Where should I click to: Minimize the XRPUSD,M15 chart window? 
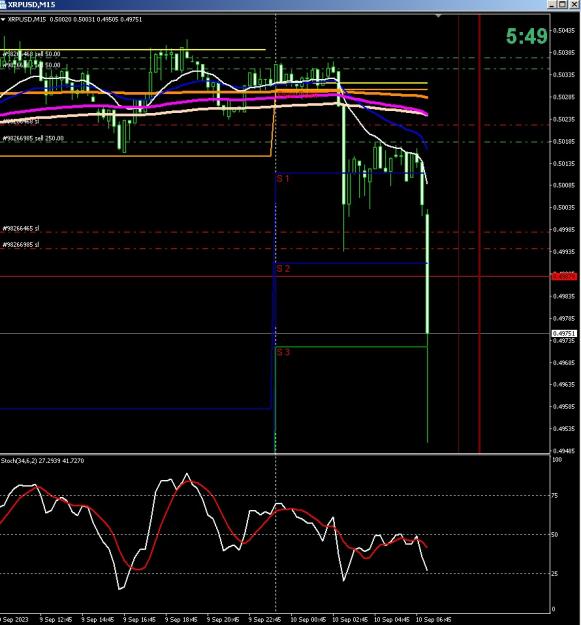552,4
